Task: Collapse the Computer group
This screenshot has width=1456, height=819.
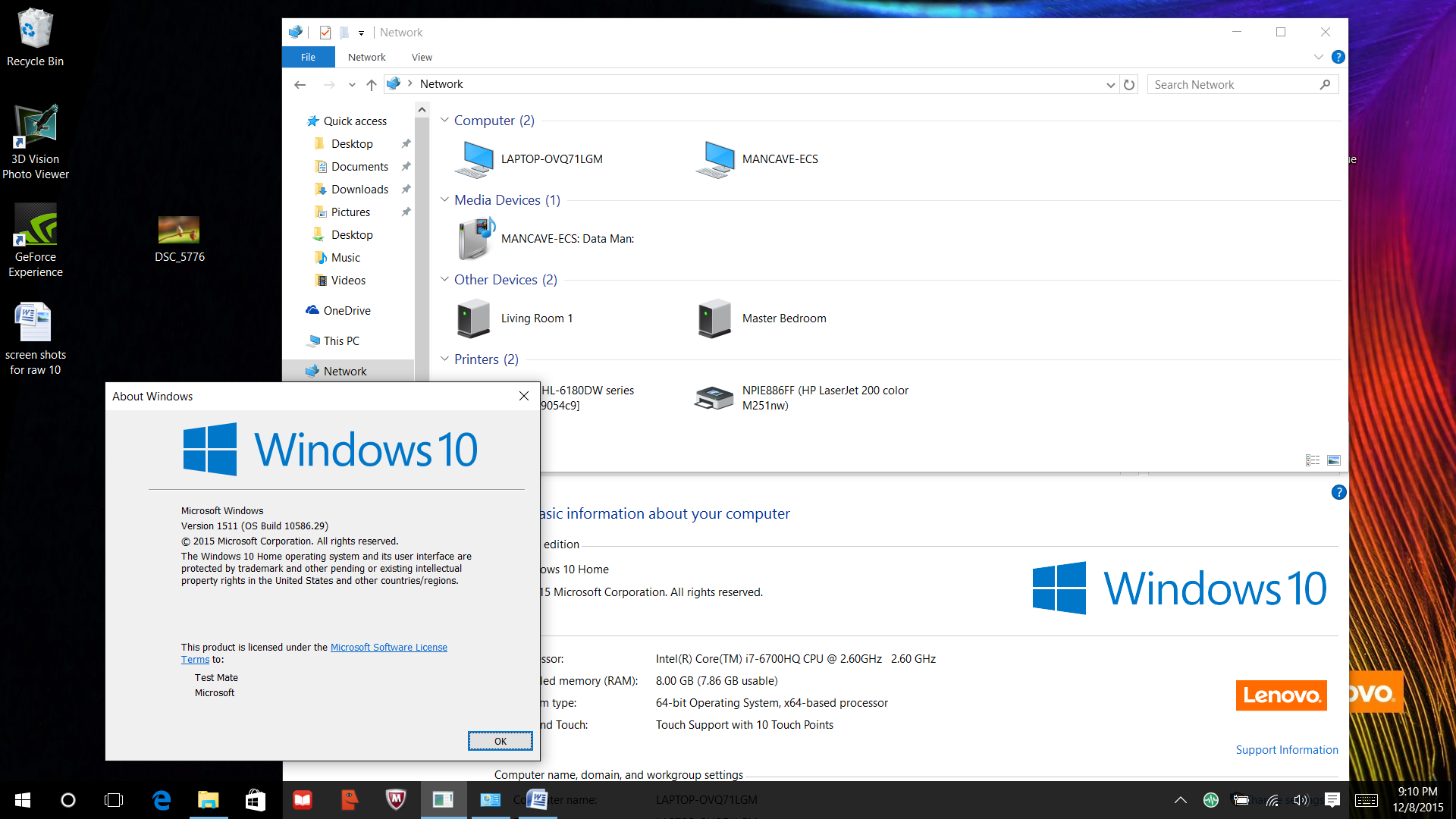Action: tap(445, 120)
